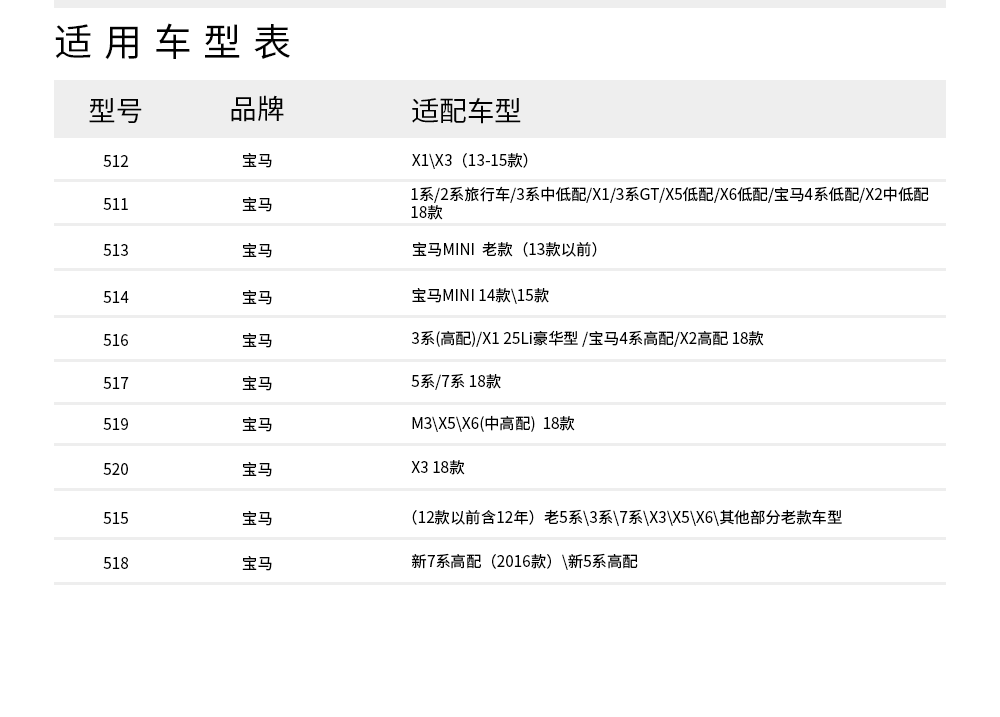Select the 宝马 brand cell in row 518
Viewport: 1000px width, 717px height.
(x=257, y=563)
